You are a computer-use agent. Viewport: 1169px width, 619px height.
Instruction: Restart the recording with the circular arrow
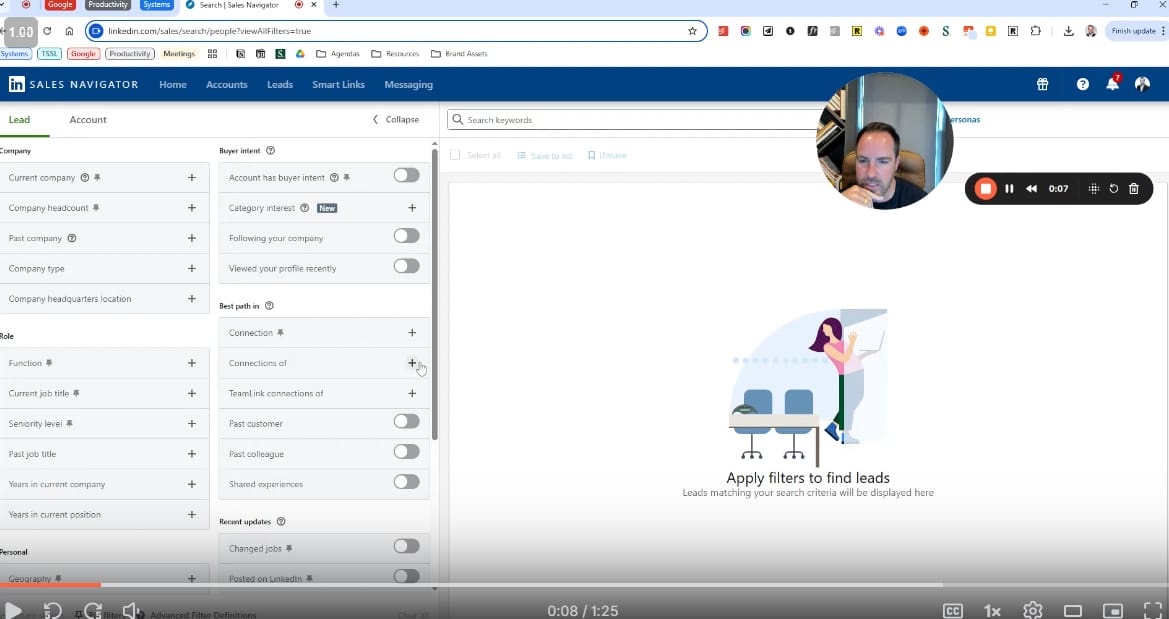point(1114,189)
